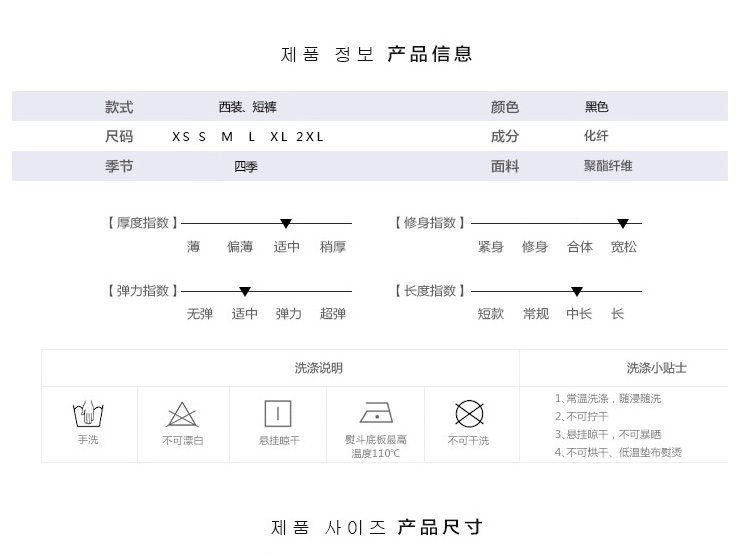750x555 pixels.
Task: Click the 产品信息 section heading
Action: pyautogui.click(x=430, y=54)
